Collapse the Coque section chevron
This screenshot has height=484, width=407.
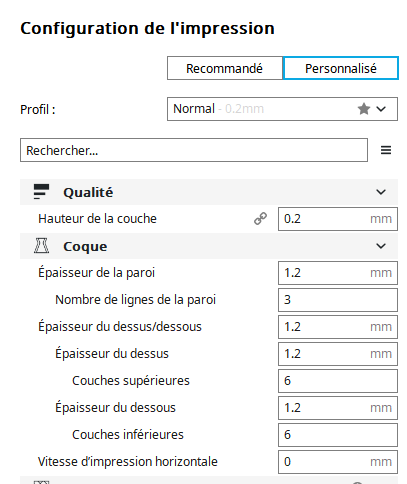click(x=381, y=246)
